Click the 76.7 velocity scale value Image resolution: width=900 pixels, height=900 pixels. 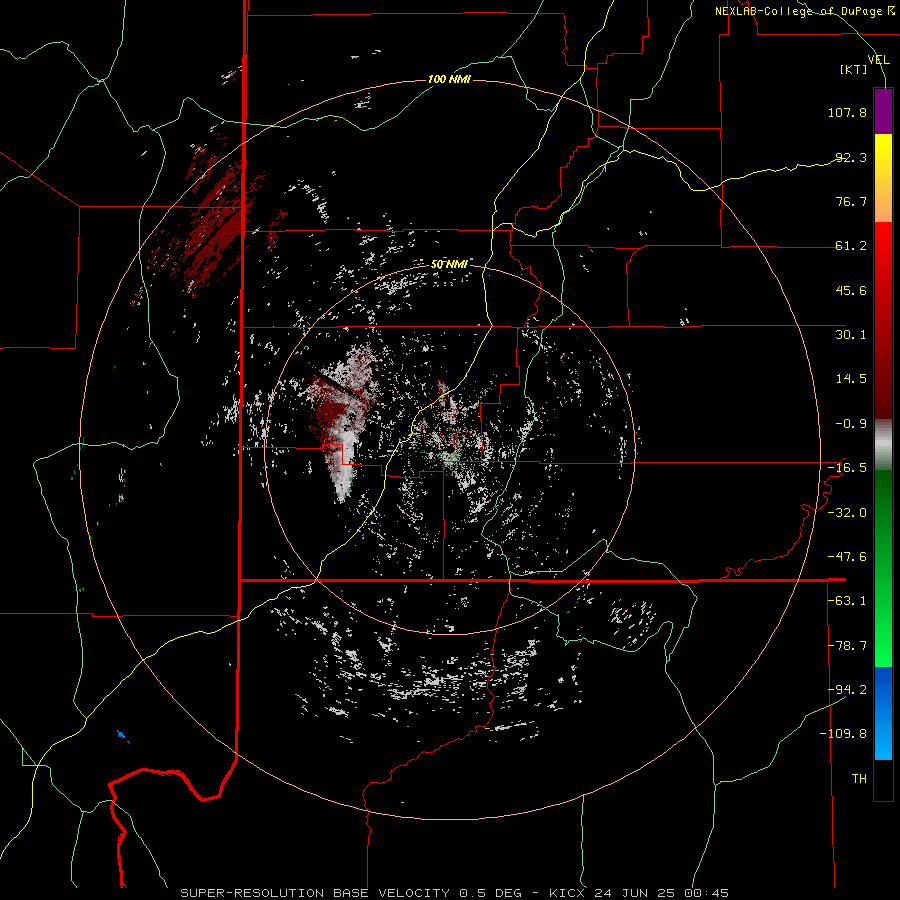point(851,201)
